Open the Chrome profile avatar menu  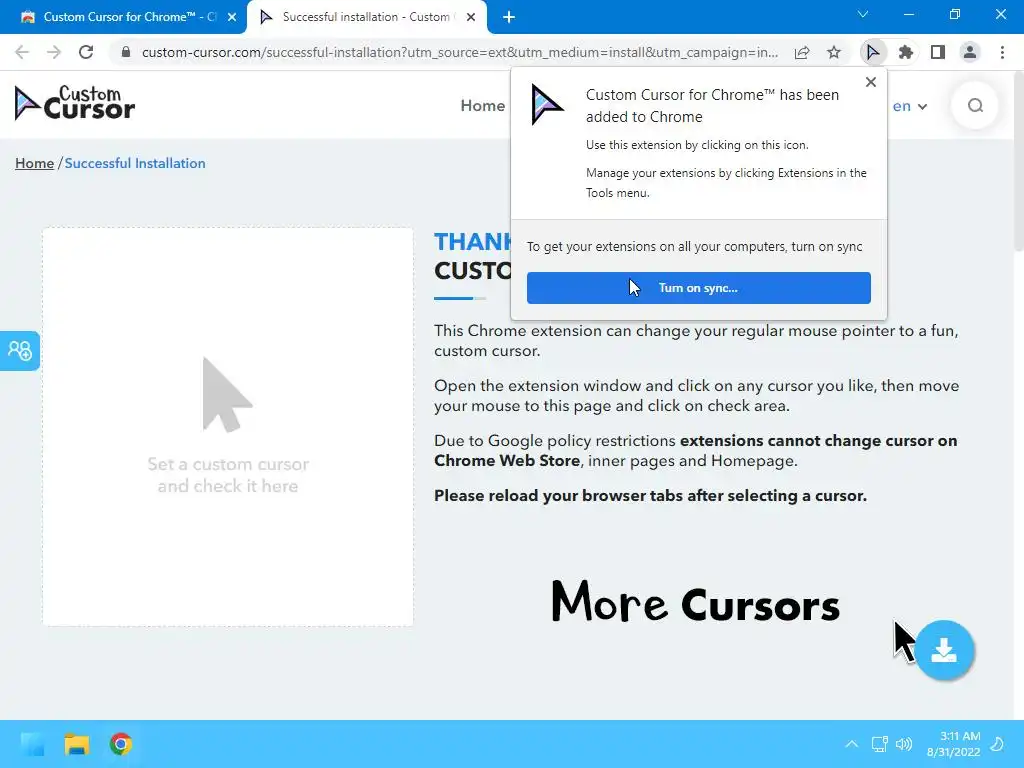pyautogui.click(x=970, y=52)
